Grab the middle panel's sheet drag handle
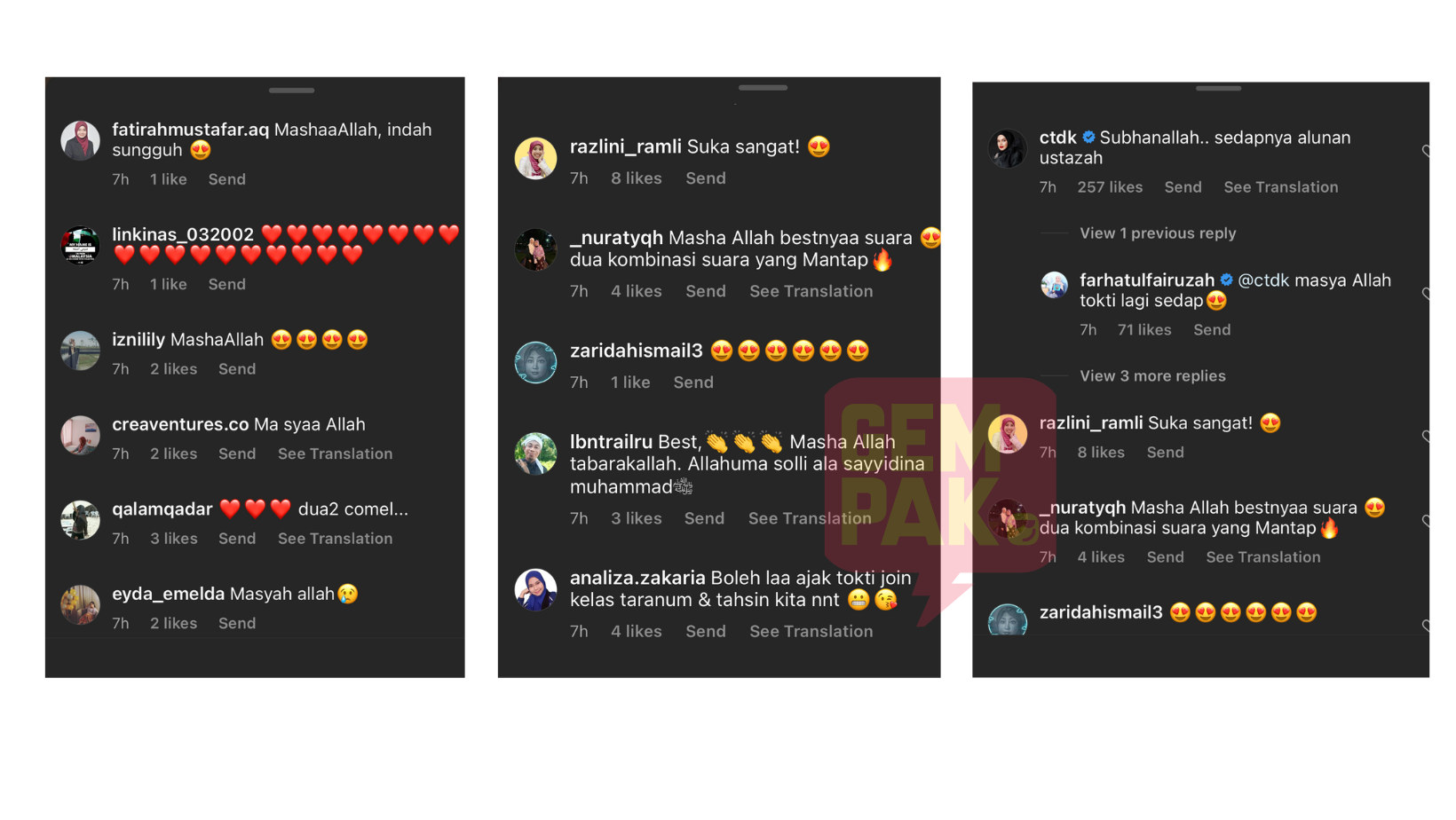The width and height of the screenshot is (1456, 820). tap(763, 88)
